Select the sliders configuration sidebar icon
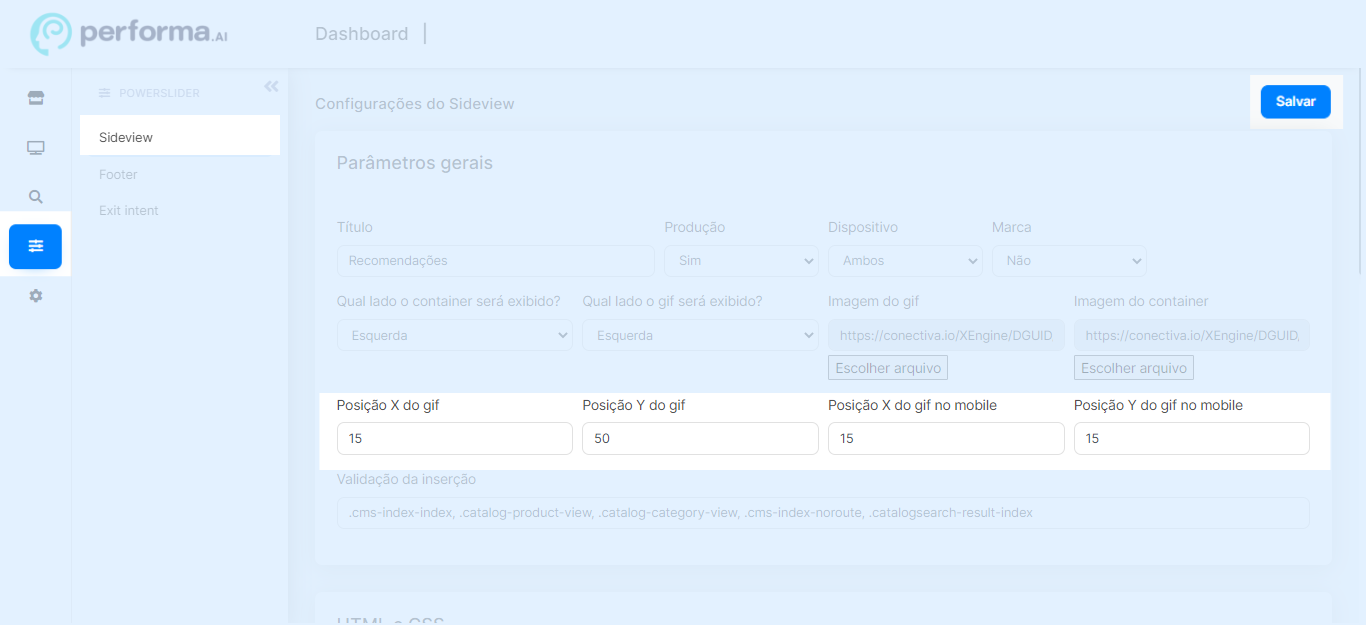Image resolution: width=1366 pixels, height=625 pixels. (x=36, y=246)
